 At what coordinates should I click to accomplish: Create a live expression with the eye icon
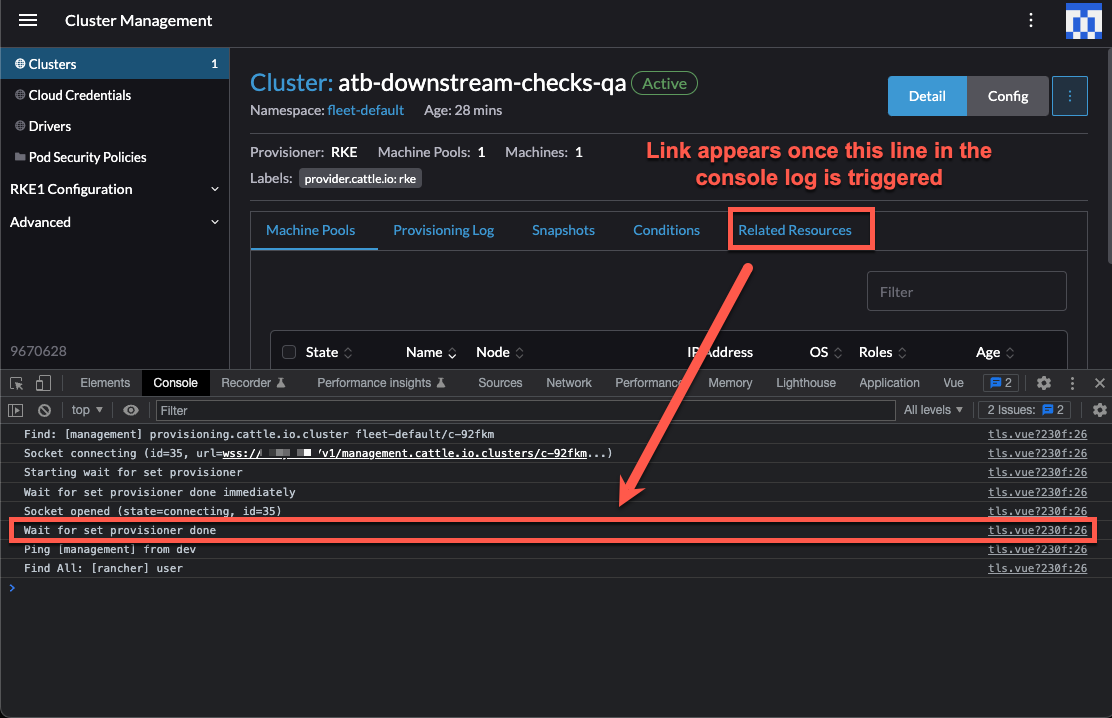tap(130, 410)
